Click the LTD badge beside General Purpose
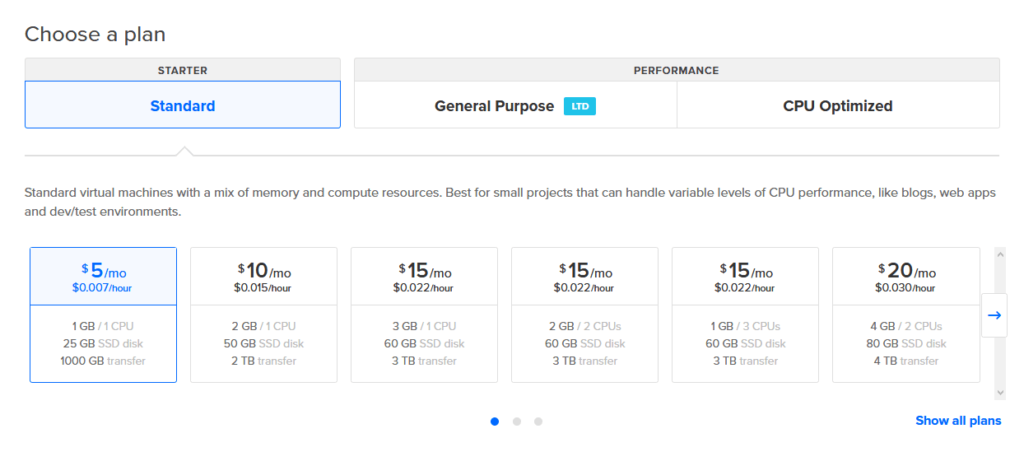The width and height of the screenshot is (1024, 452). tap(579, 106)
